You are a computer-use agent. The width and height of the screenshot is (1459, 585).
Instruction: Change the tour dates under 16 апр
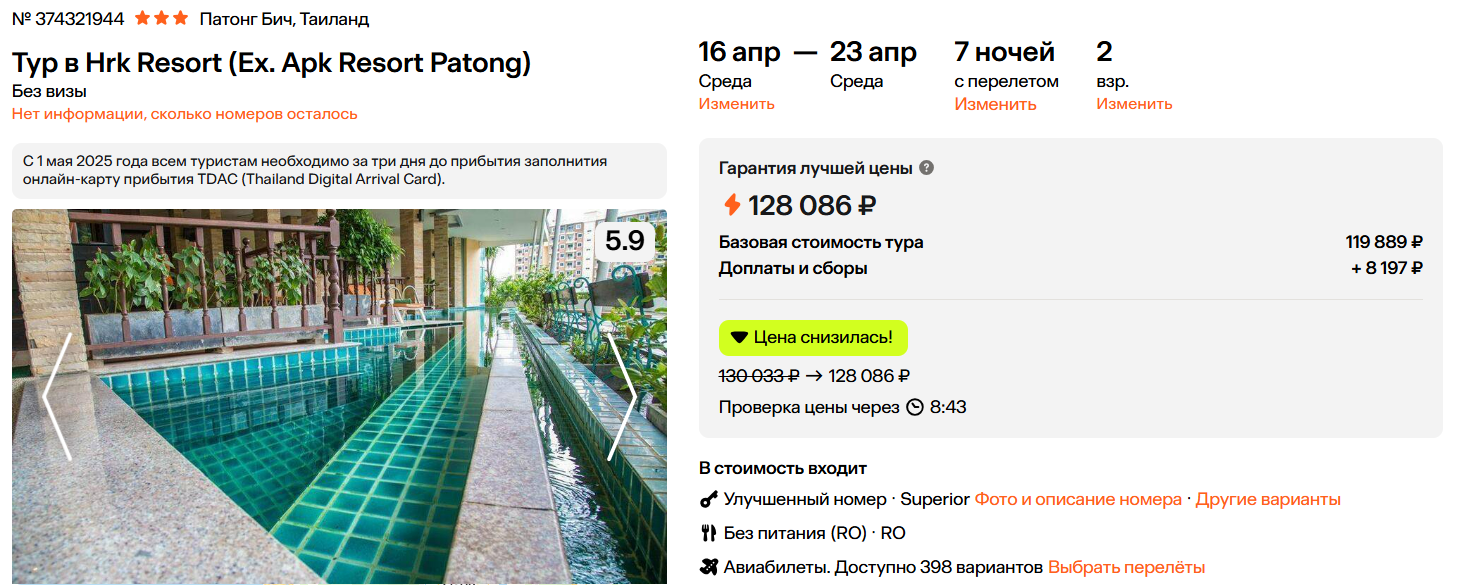[x=736, y=104]
